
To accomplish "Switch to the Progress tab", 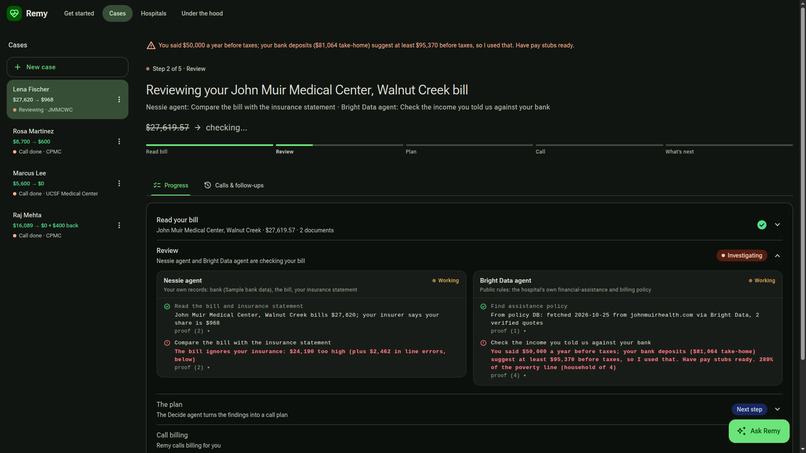I will pos(171,185).
